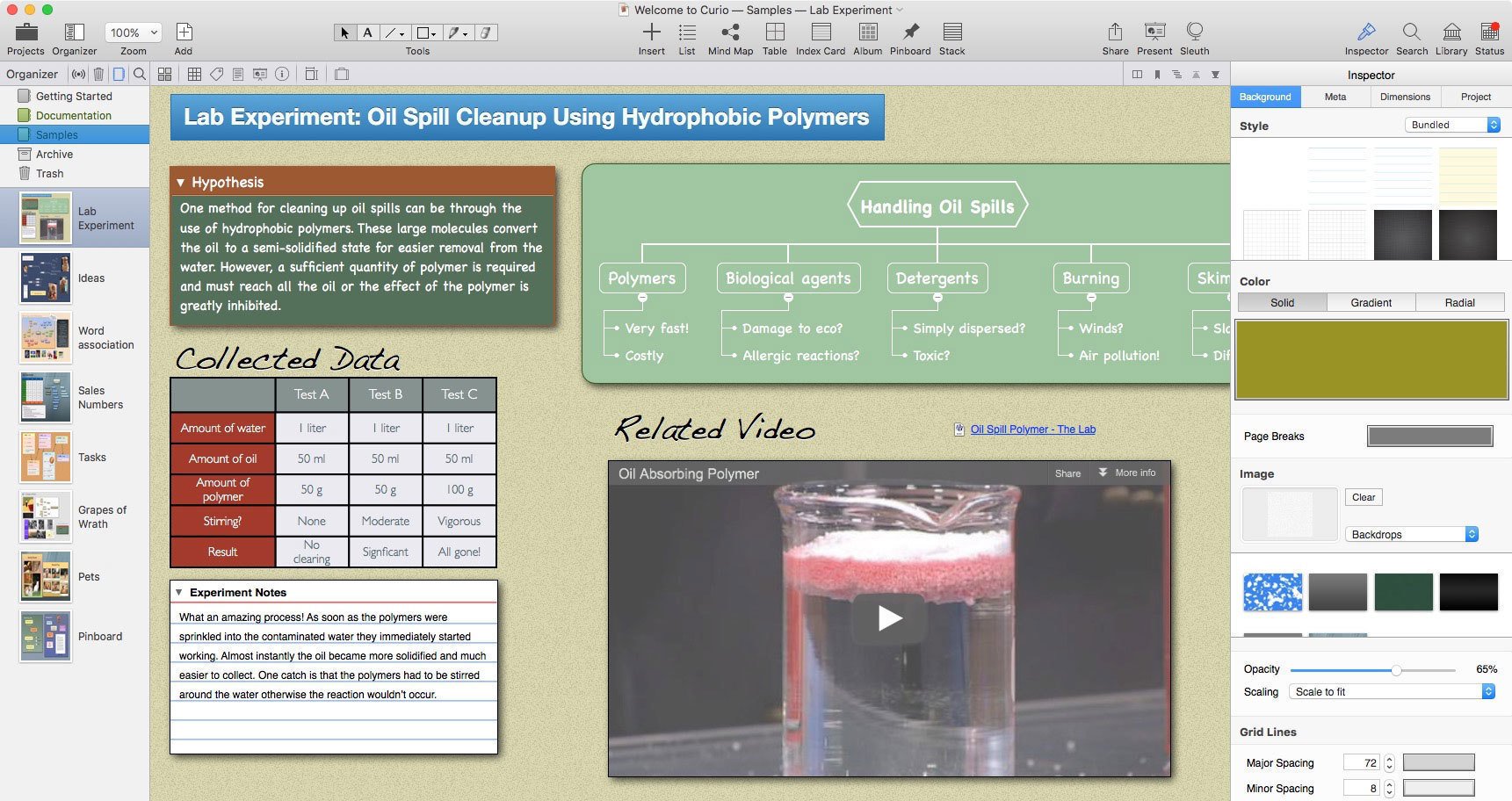Click the olive background color swatch

[1371, 360]
